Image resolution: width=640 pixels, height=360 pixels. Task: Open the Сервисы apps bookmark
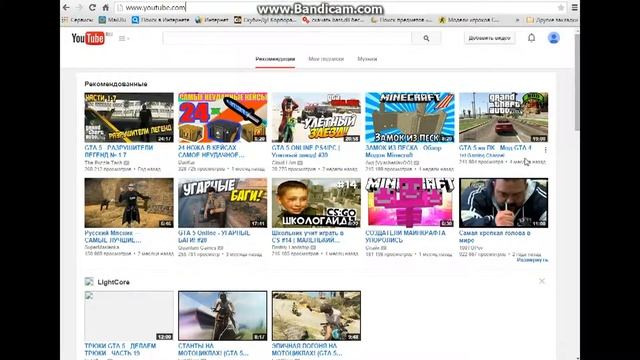pyautogui.click(x=78, y=20)
